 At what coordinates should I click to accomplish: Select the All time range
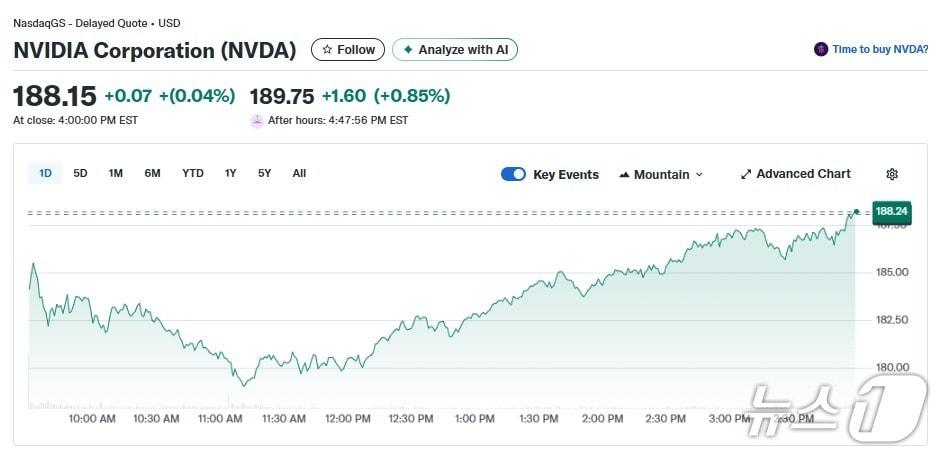pyautogui.click(x=299, y=173)
